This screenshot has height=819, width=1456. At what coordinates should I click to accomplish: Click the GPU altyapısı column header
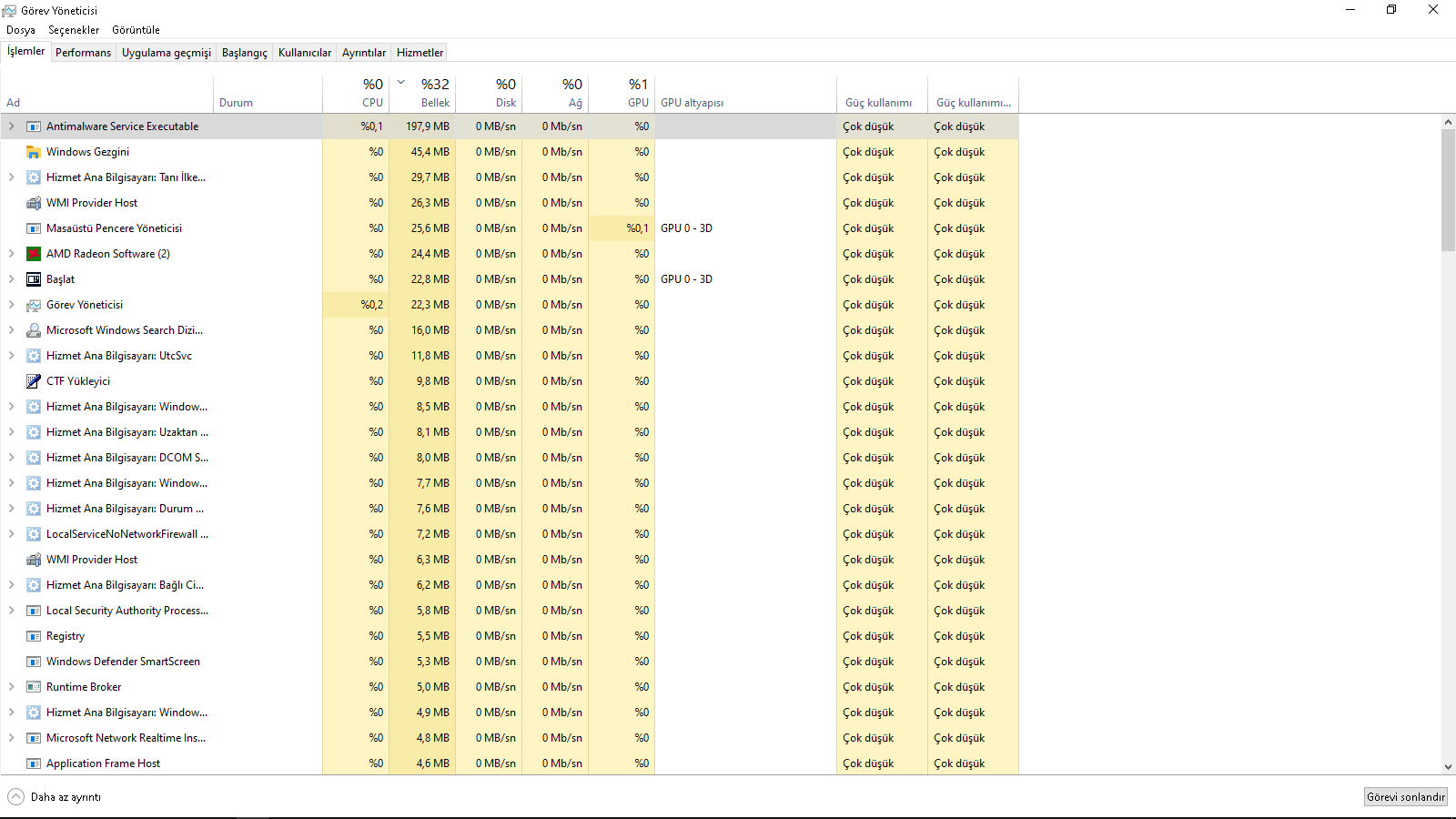coord(745,93)
